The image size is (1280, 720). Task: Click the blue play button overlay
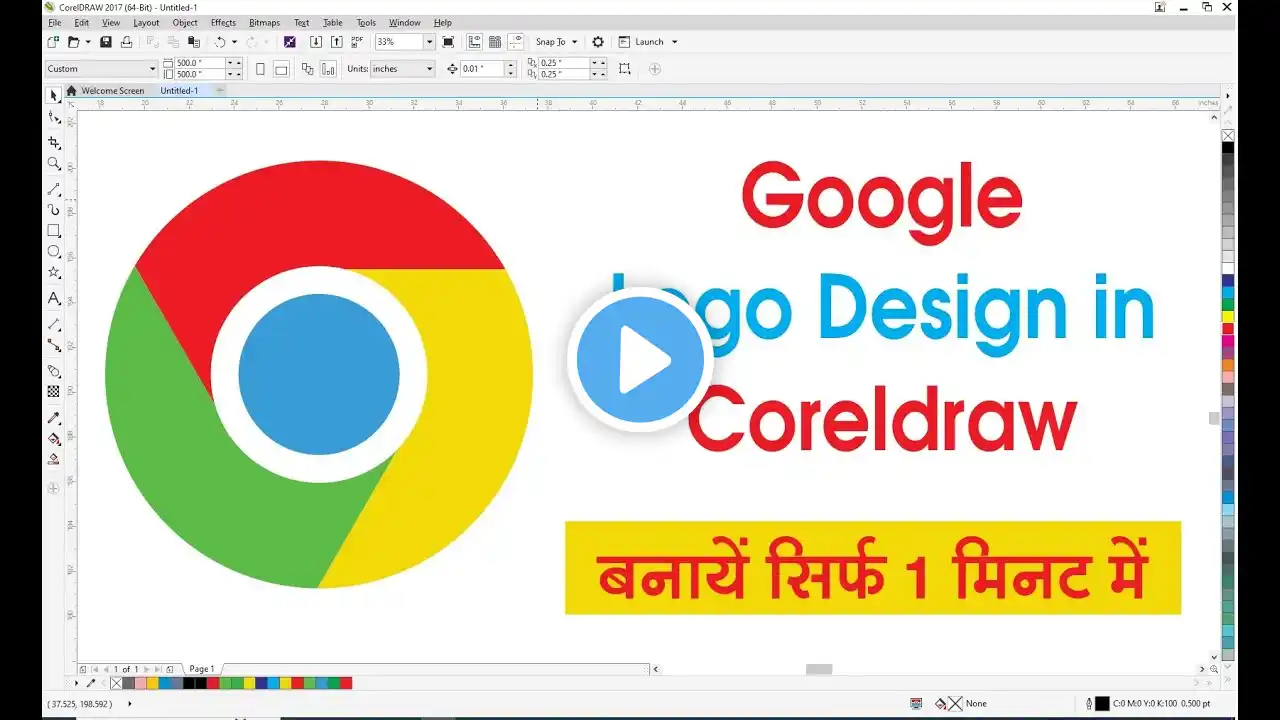pos(640,360)
